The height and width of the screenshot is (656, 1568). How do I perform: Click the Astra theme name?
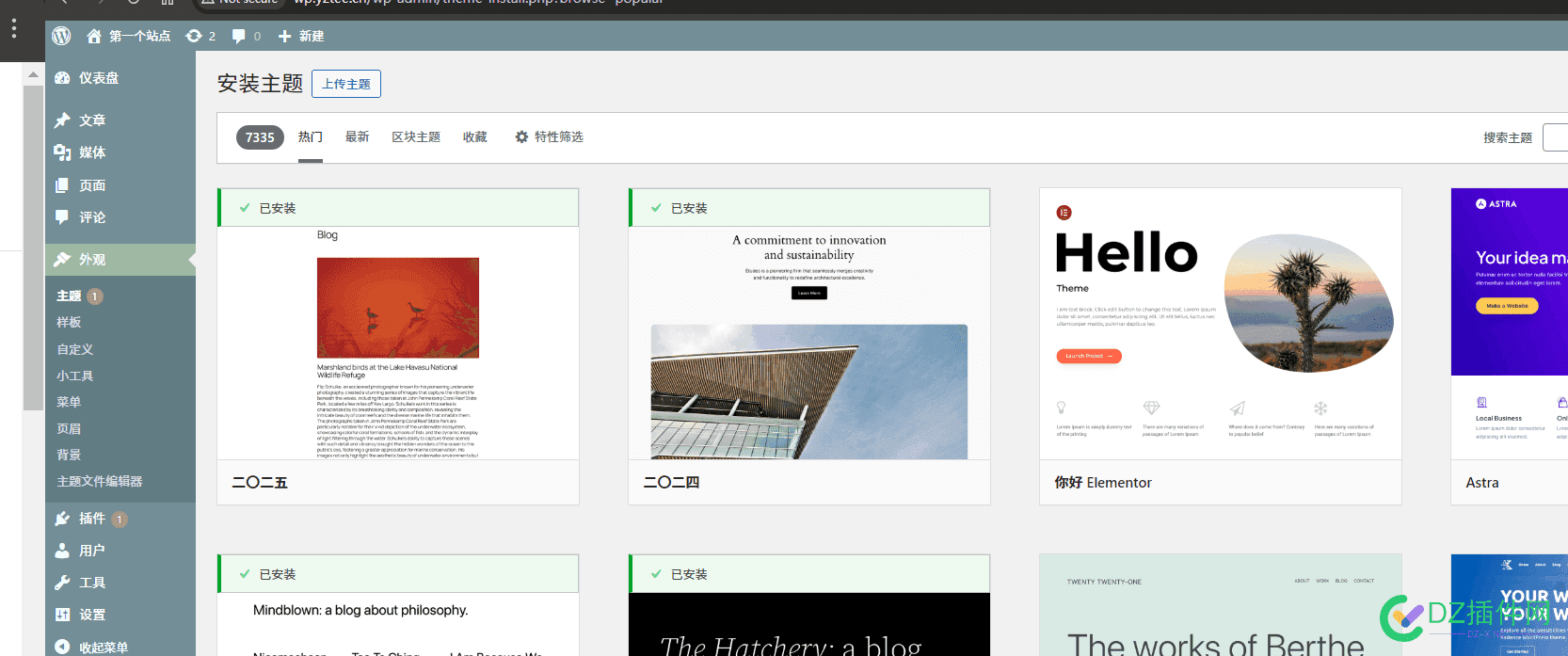(1482, 483)
